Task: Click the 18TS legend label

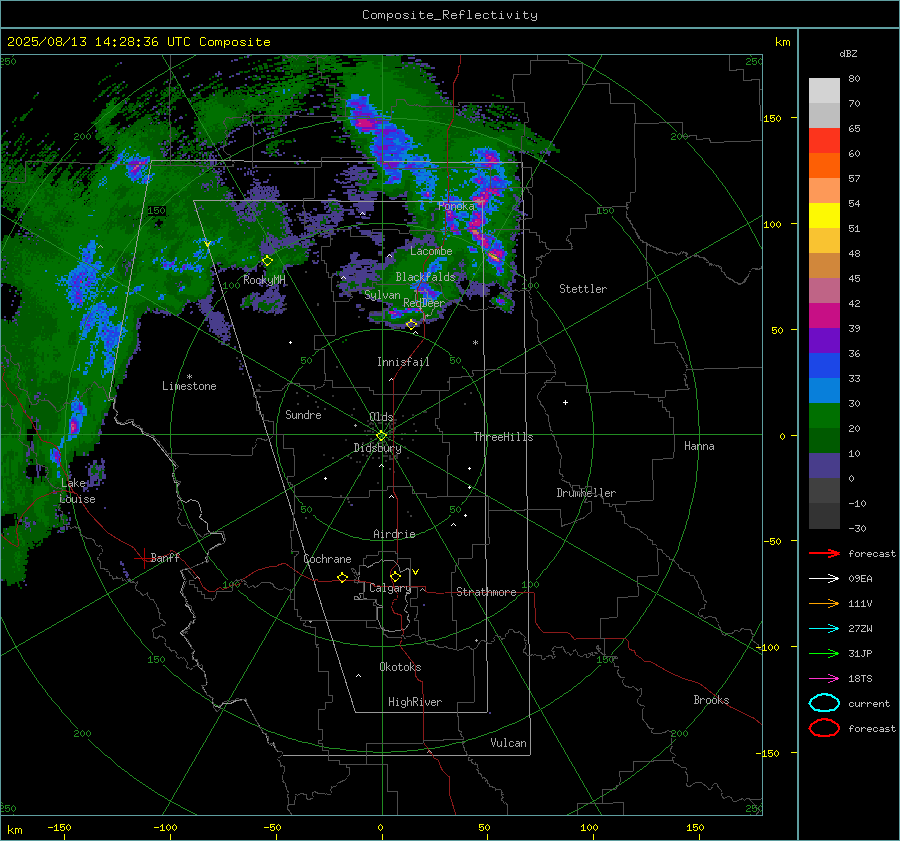Action: [860, 679]
